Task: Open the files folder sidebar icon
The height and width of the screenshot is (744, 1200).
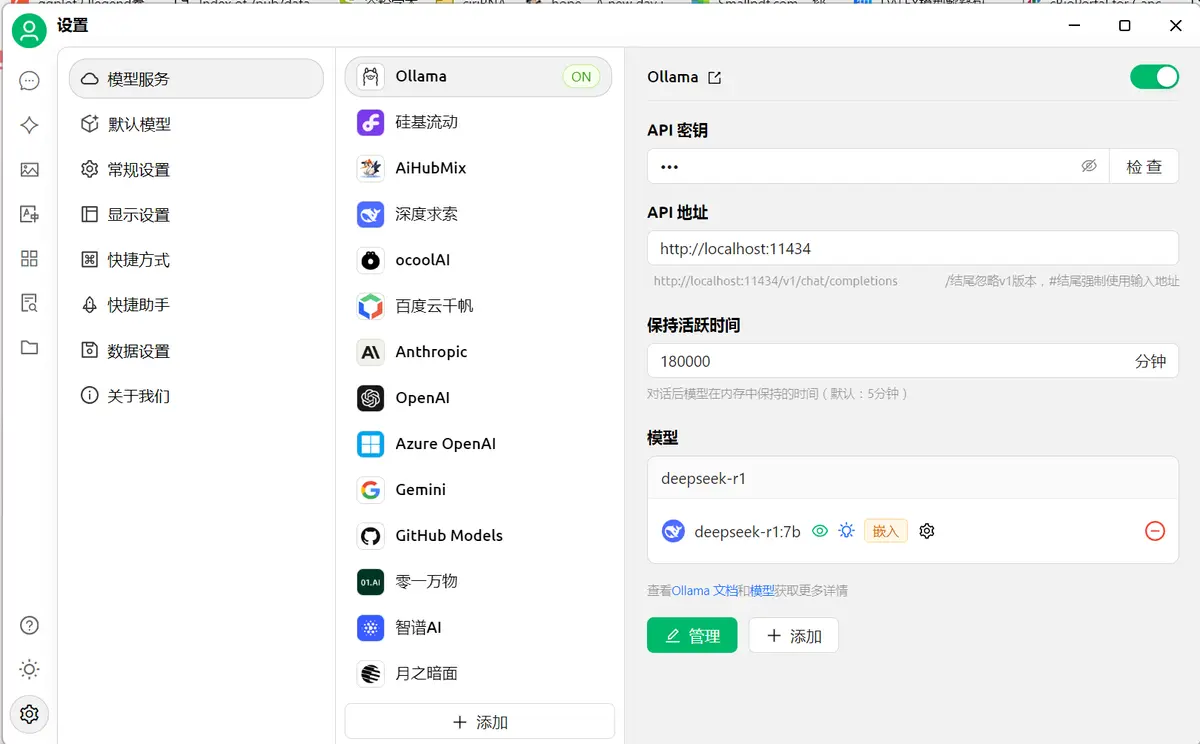Action: point(29,348)
